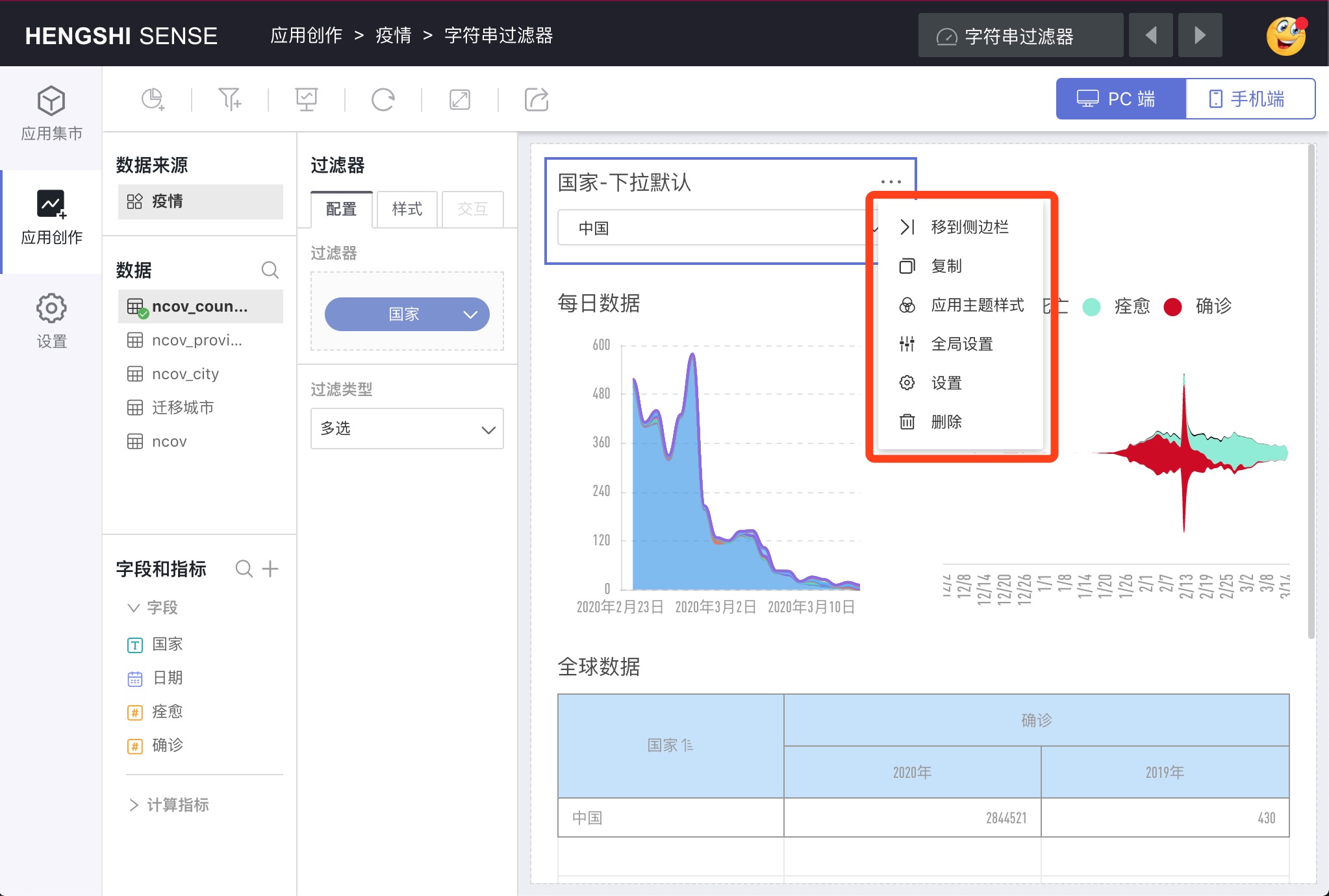Select the ncov_city dataset
1329x896 pixels.
click(201, 374)
